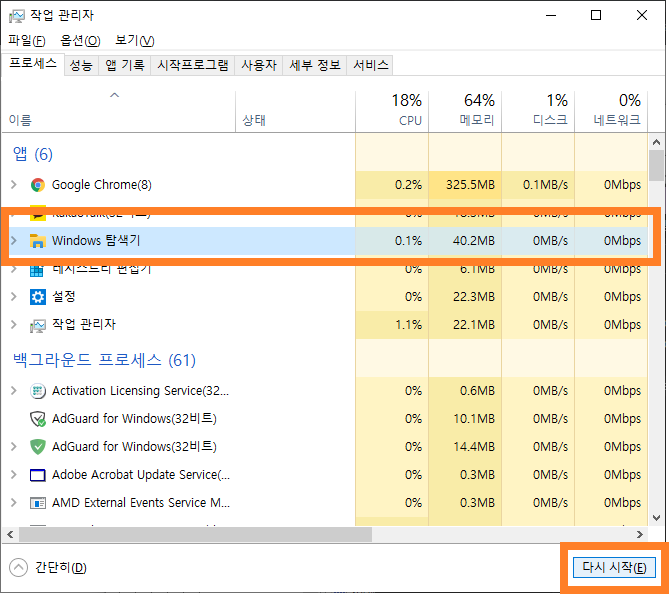Select AMD External Events Service process name

coord(141,503)
